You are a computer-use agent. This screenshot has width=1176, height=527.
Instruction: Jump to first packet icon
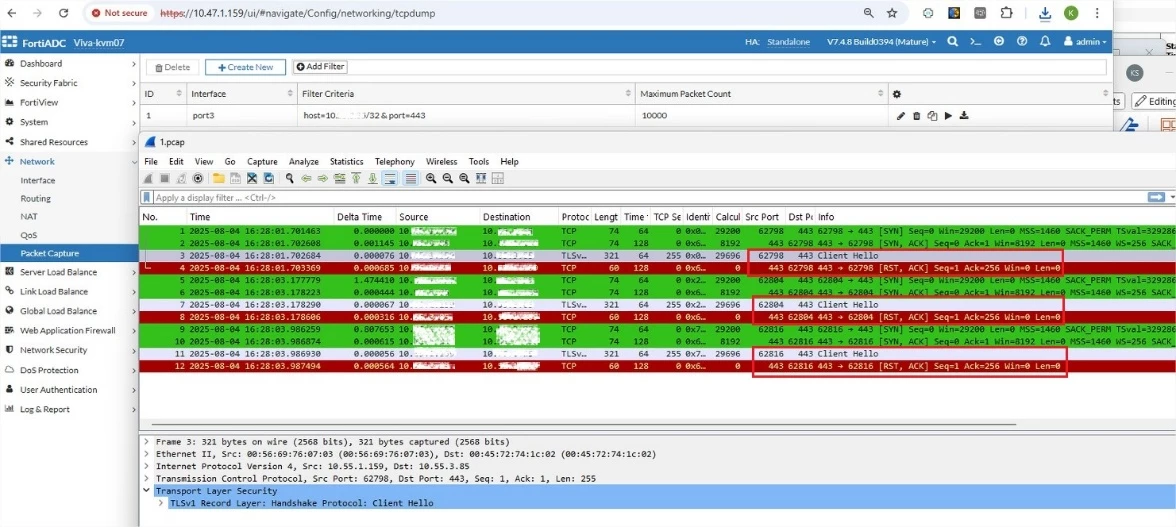point(356,178)
